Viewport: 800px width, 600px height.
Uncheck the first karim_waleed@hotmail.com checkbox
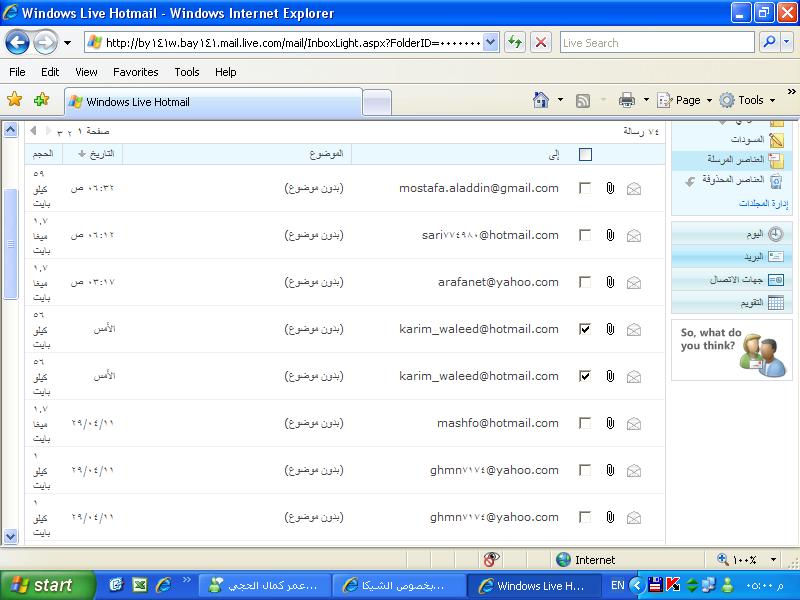[x=585, y=329]
